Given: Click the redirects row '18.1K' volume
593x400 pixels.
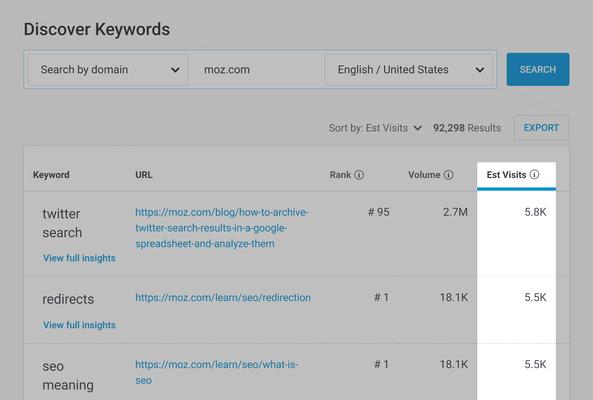Looking at the screenshot, I should click(454, 298).
